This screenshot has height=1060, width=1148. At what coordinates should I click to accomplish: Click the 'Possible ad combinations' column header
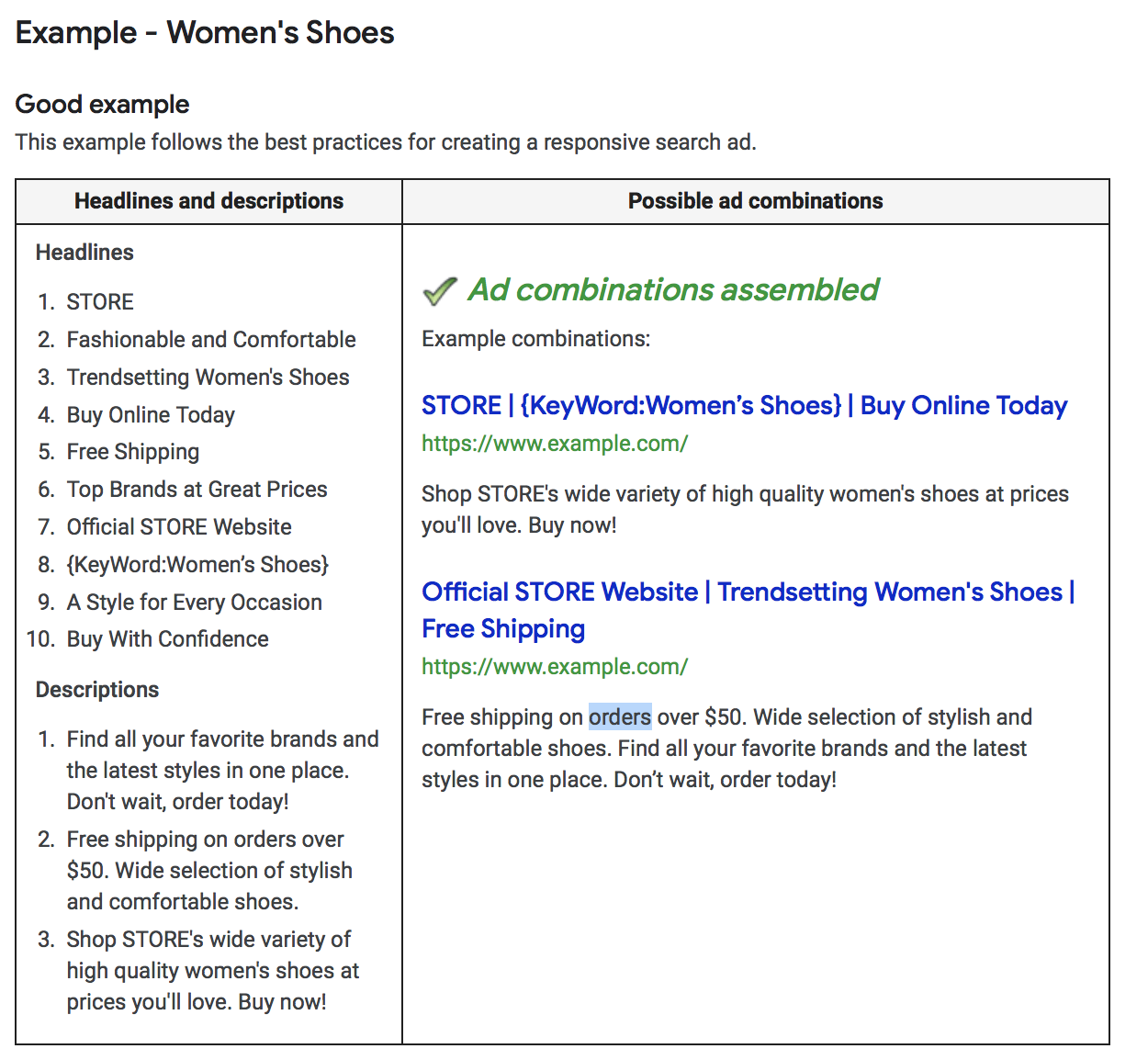pos(756,201)
